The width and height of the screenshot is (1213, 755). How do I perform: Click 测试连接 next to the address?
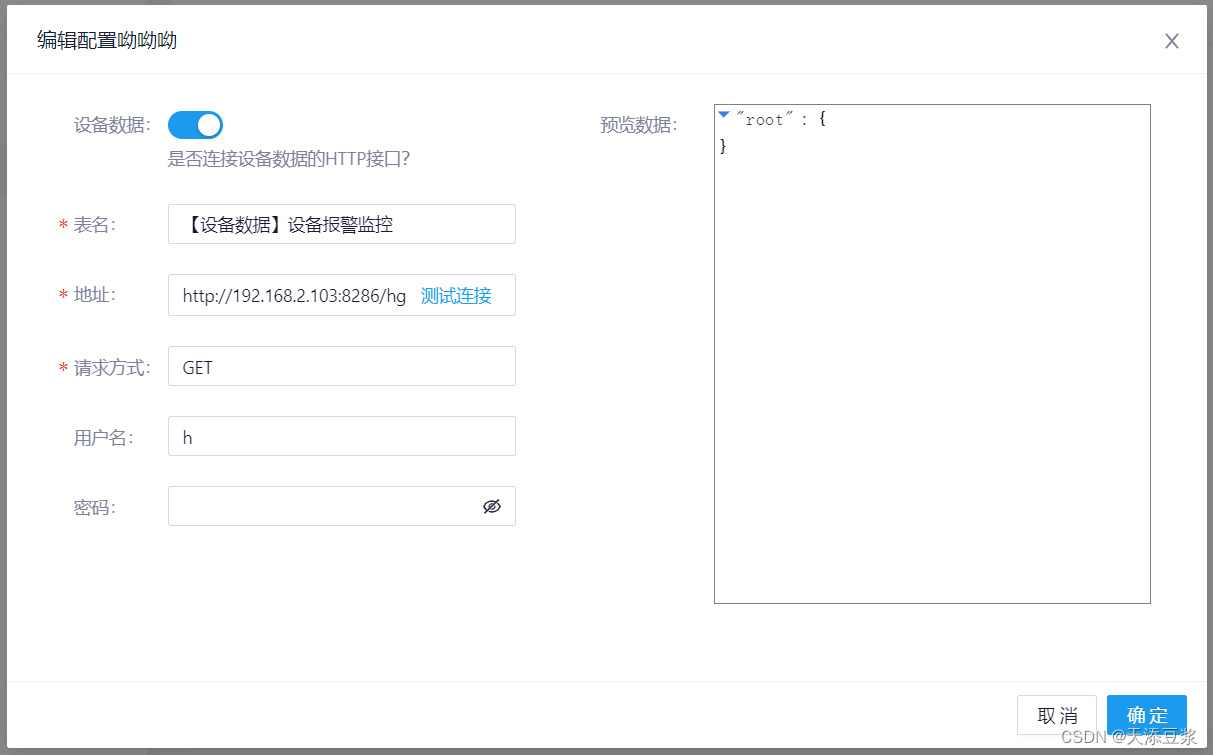[x=455, y=295]
